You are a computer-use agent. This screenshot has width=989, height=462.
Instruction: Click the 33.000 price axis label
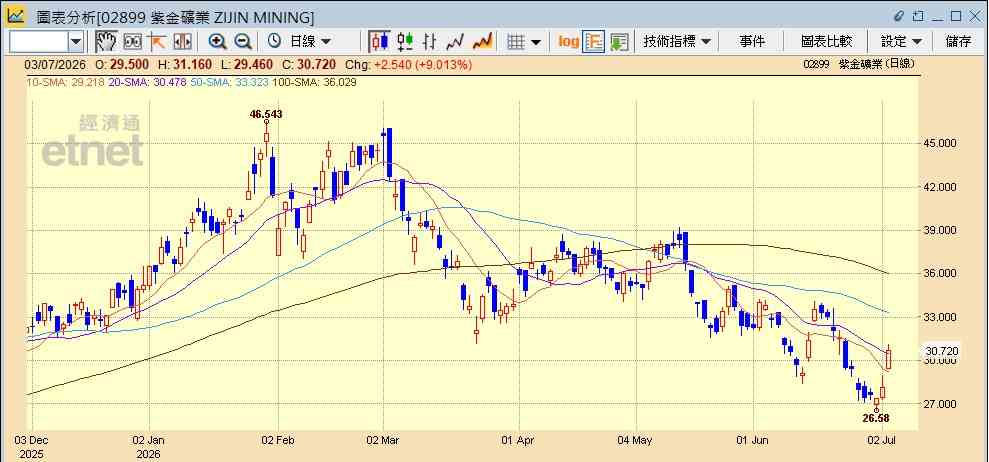939,317
